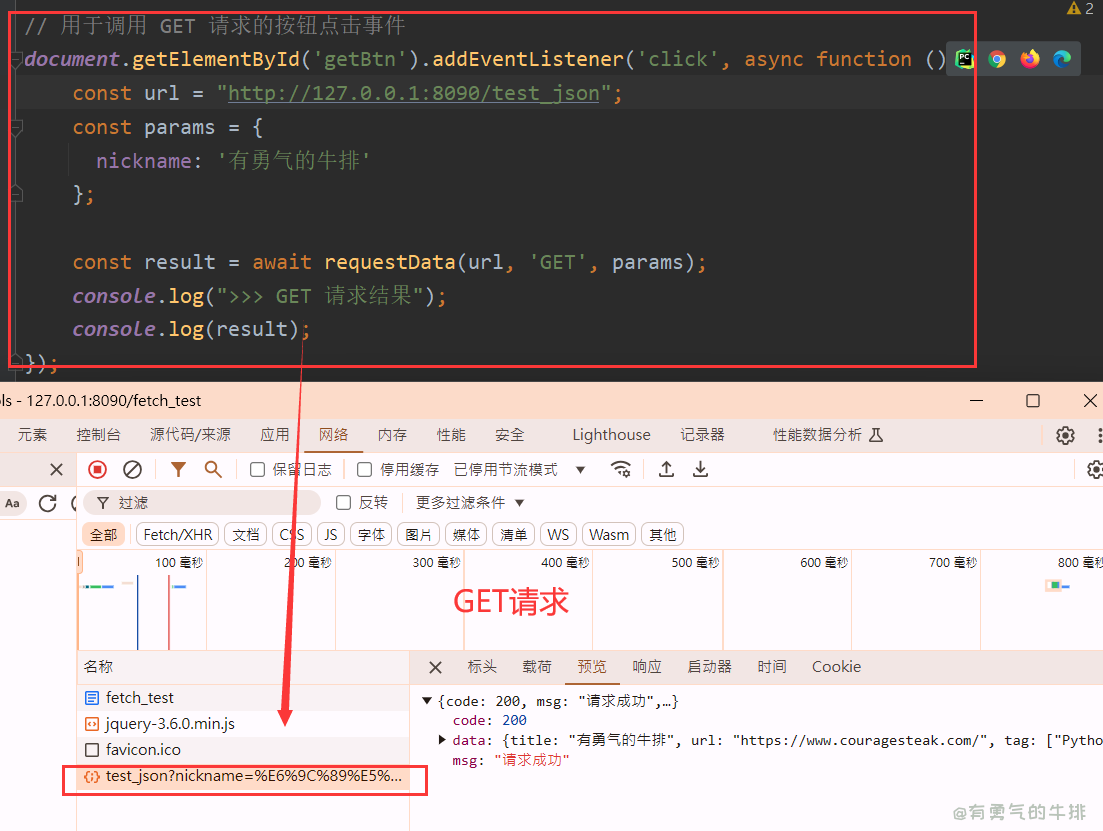
Task: Open the Lighthouse panel
Action: [x=611, y=434]
